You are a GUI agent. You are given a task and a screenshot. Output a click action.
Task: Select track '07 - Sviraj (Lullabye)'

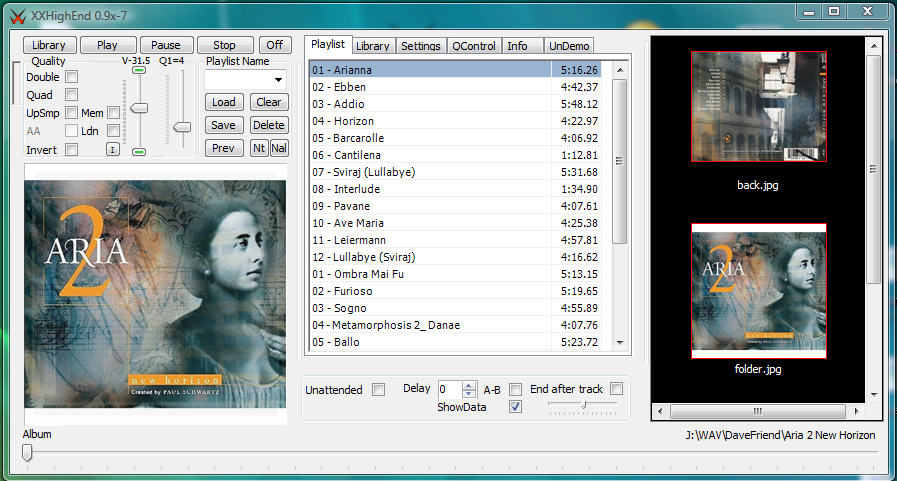pos(455,172)
